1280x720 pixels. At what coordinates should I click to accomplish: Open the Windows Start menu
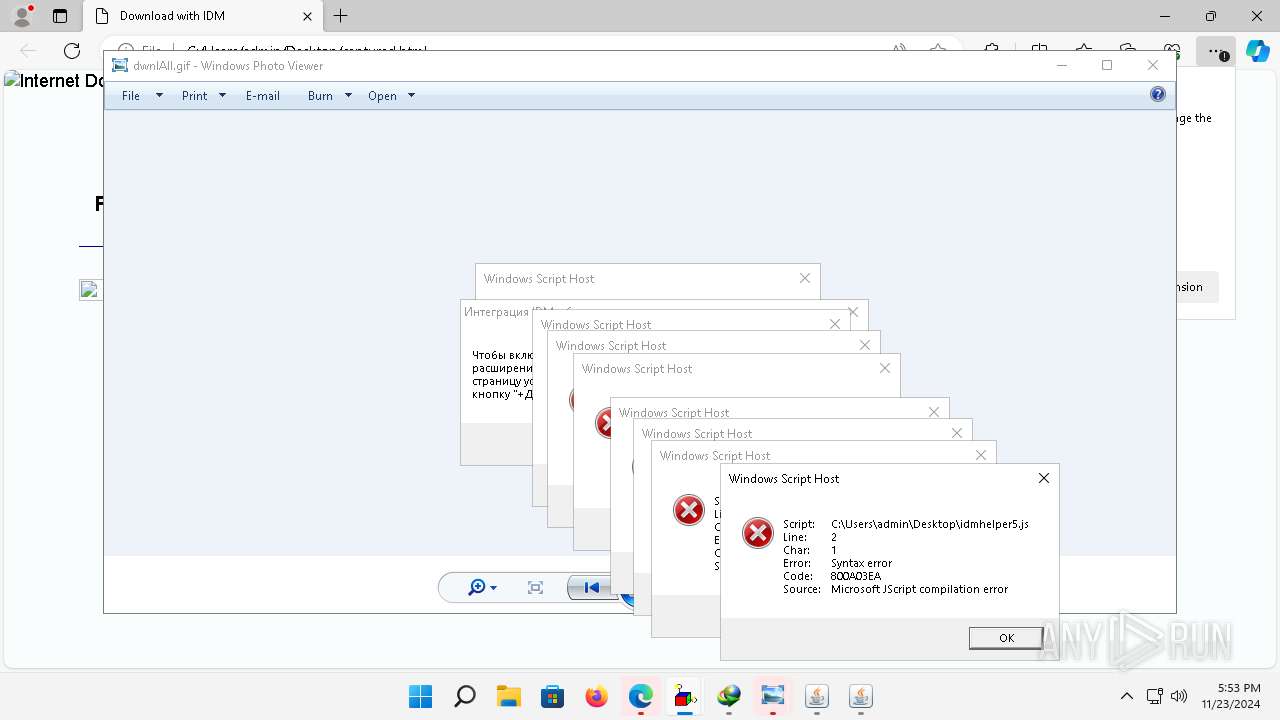coord(421,696)
